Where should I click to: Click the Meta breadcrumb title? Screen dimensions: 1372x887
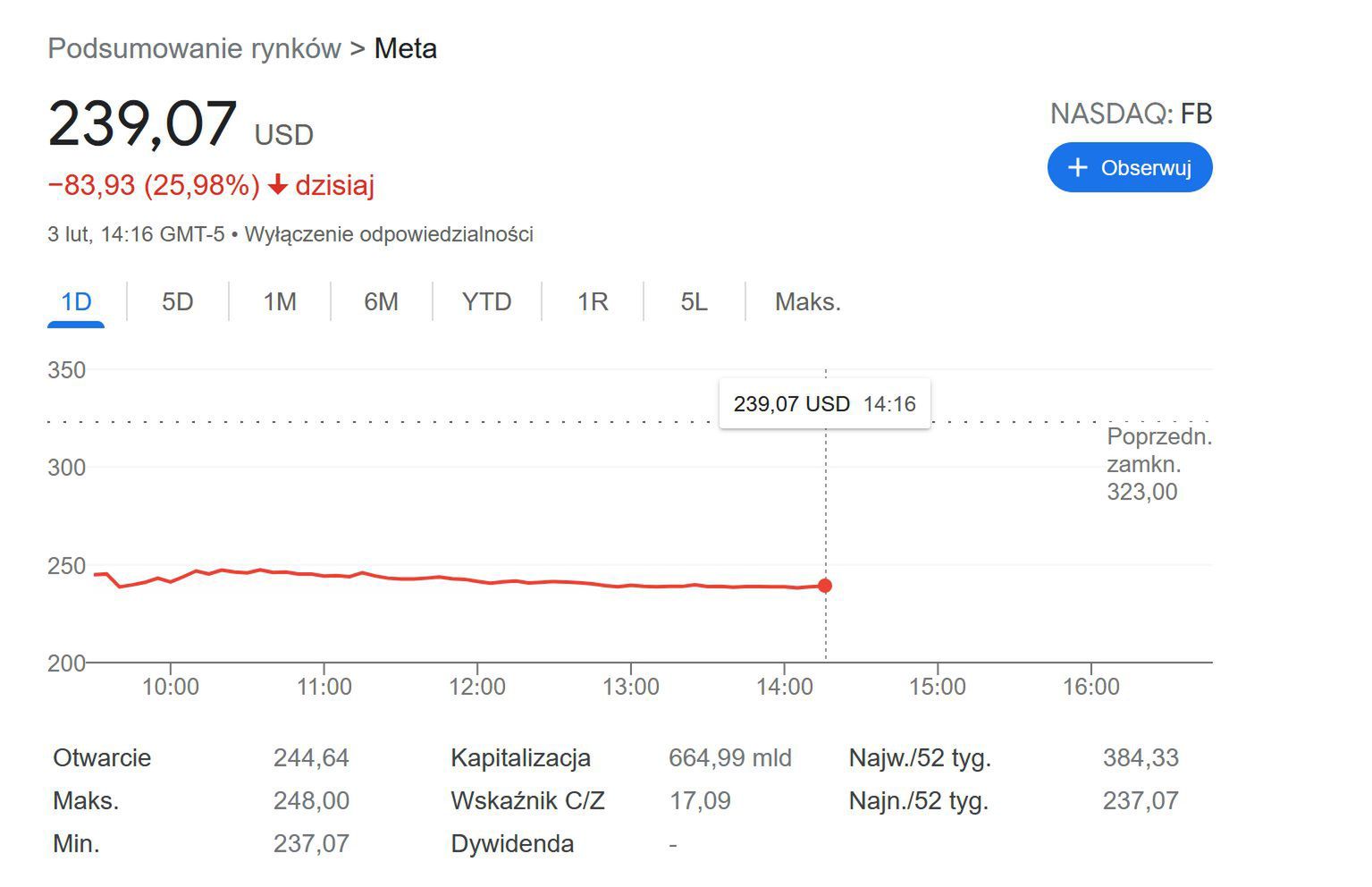click(405, 48)
